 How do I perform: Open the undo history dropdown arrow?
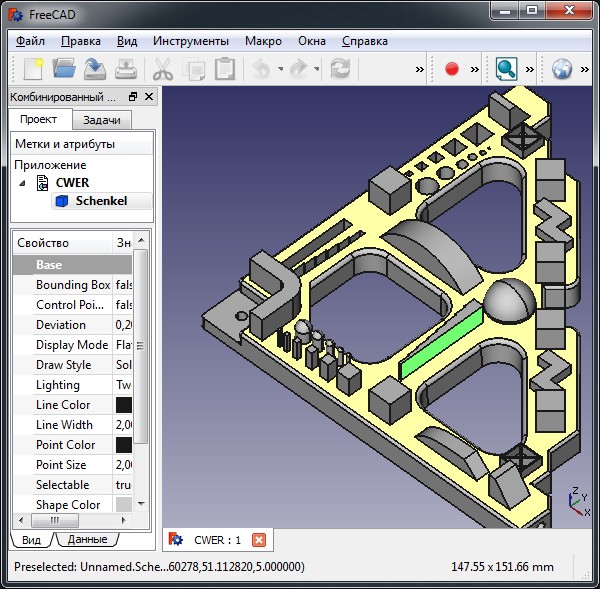coord(281,69)
